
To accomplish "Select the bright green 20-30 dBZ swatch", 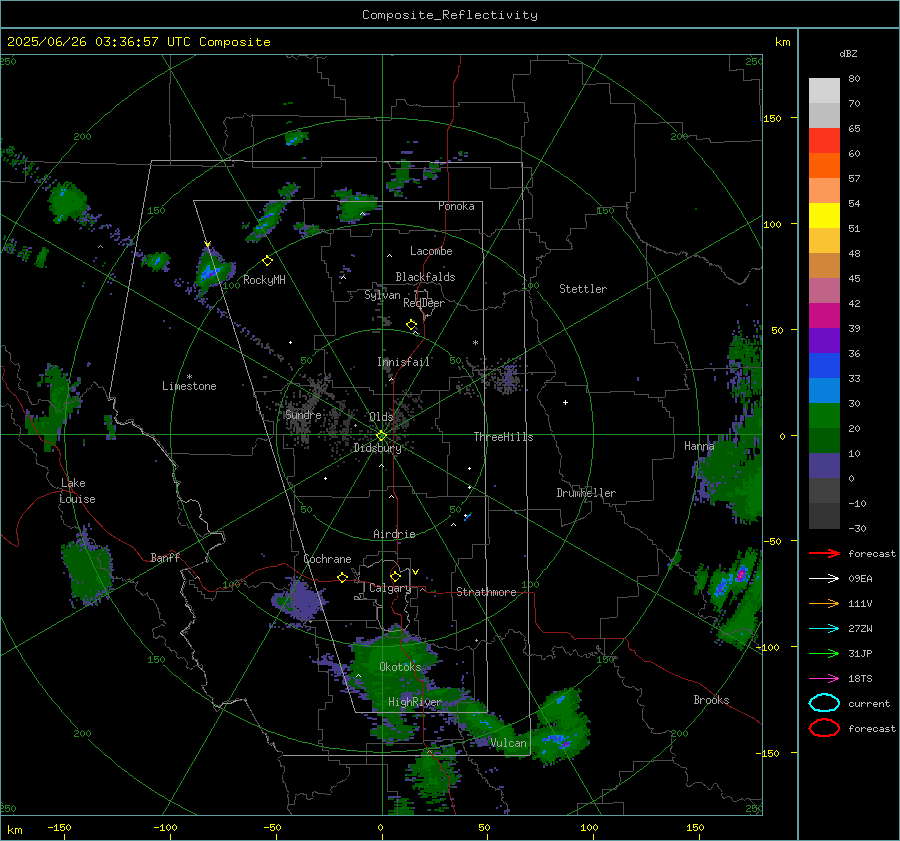I will click(x=824, y=416).
